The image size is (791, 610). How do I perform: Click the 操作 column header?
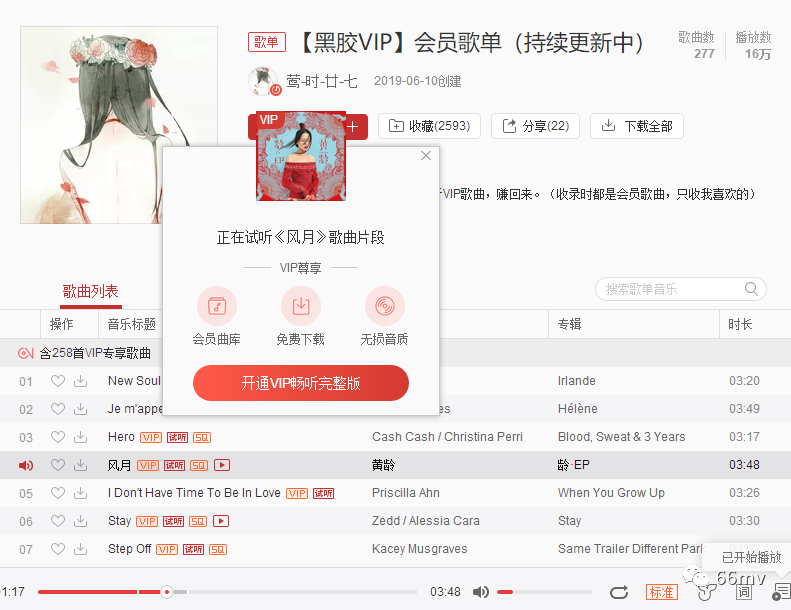62,324
